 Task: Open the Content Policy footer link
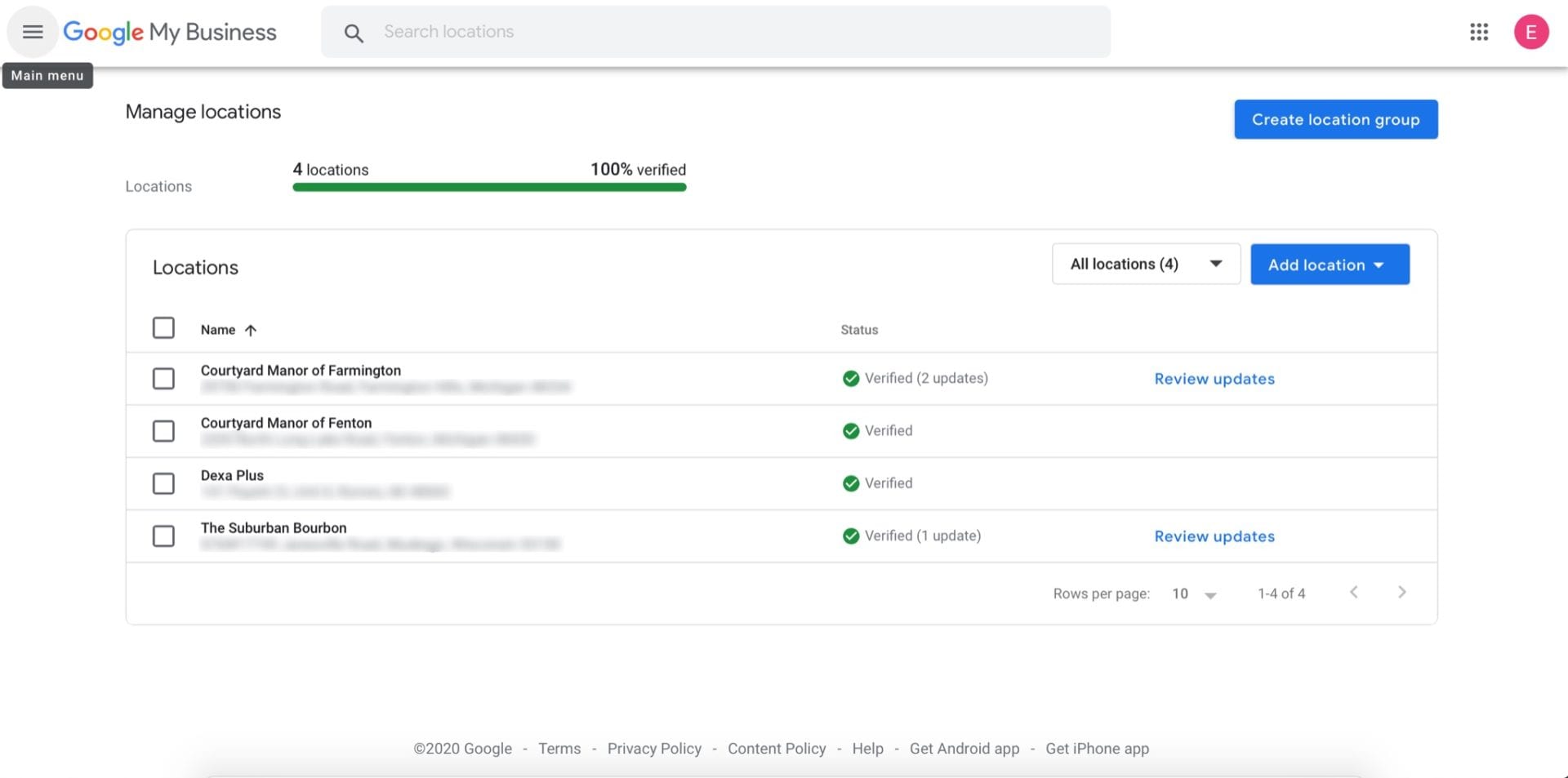(x=777, y=749)
